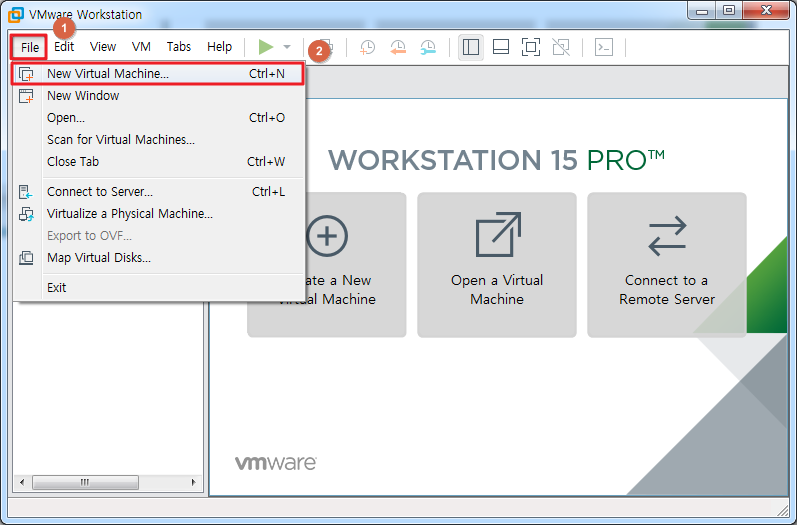The width and height of the screenshot is (797, 525).
Task: Select Map Virtual Disks... entry
Action: pyautogui.click(x=158, y=258)
